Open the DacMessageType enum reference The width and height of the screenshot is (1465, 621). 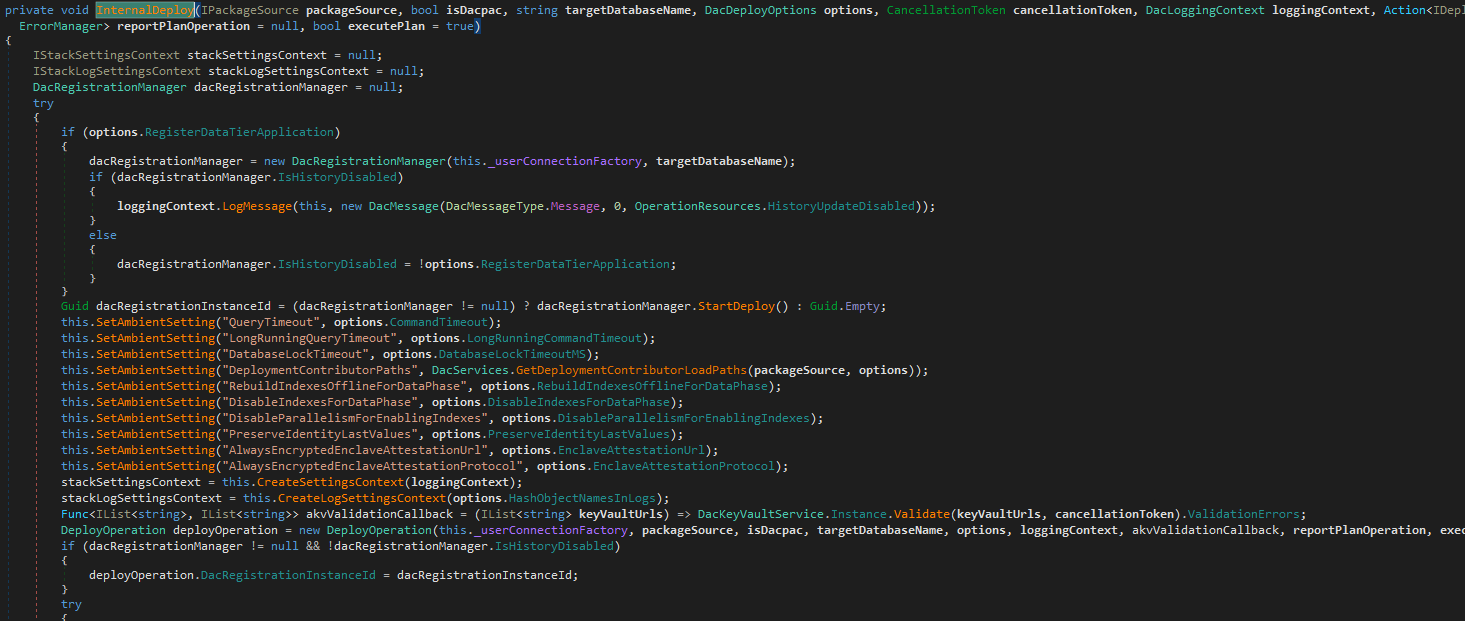(494, 206)
